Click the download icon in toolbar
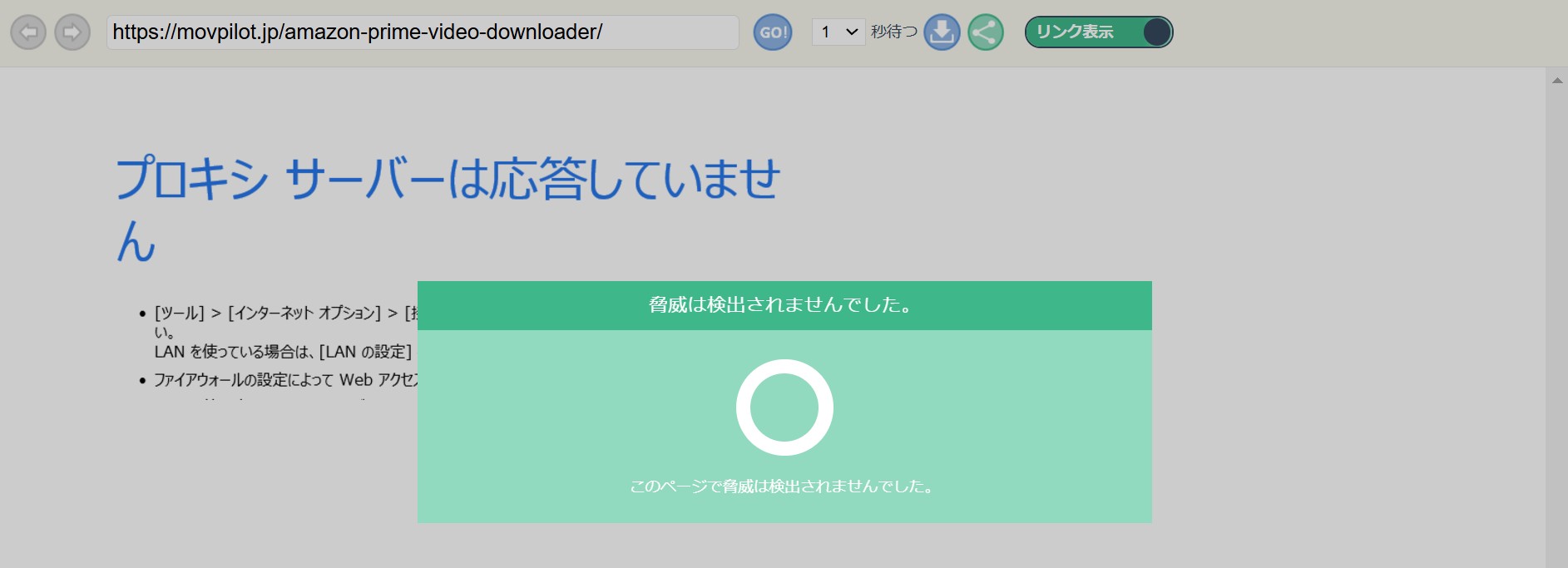 coord(942,32)
